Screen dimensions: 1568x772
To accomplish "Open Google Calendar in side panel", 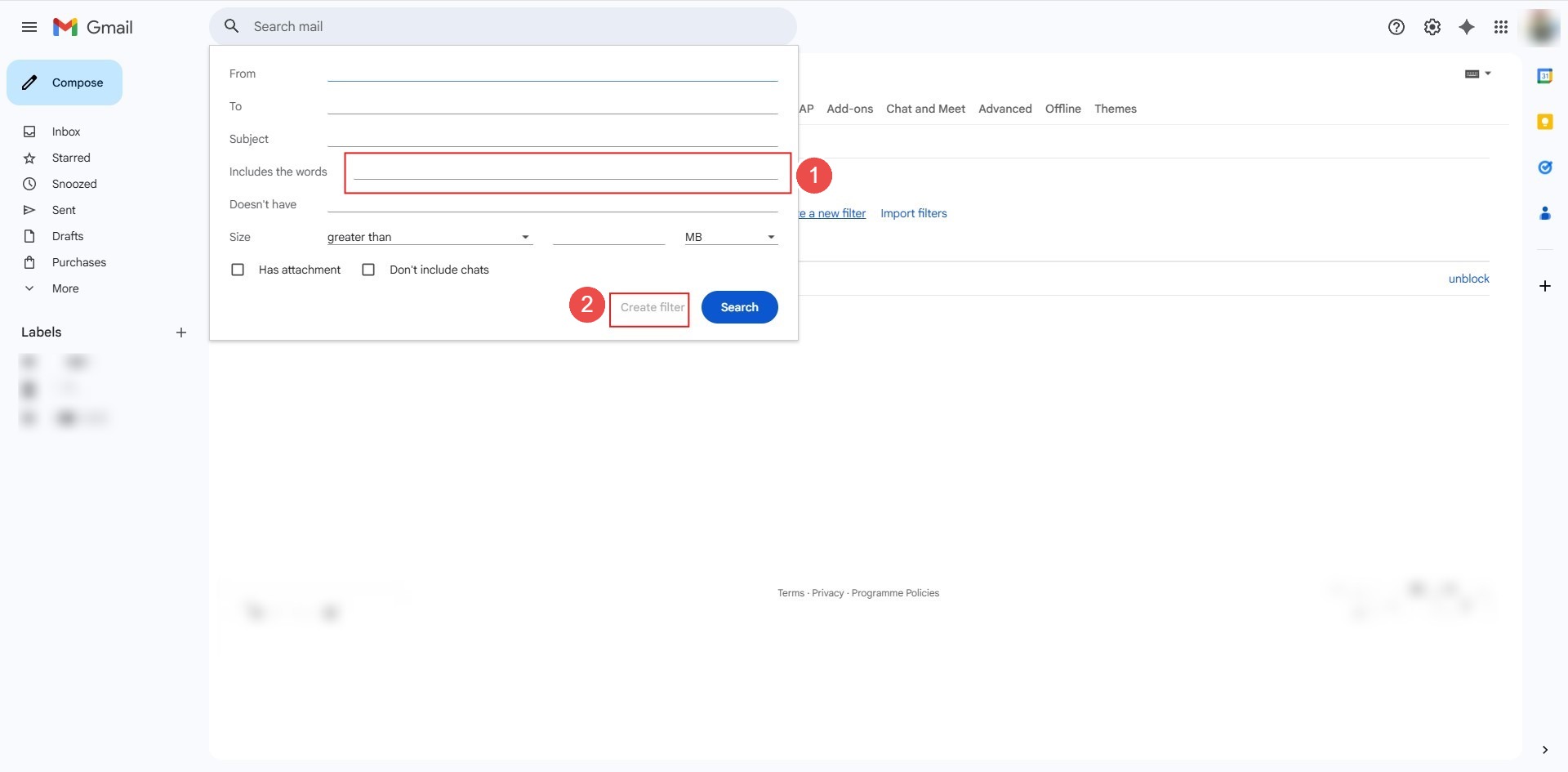I will click(1544, 76).
